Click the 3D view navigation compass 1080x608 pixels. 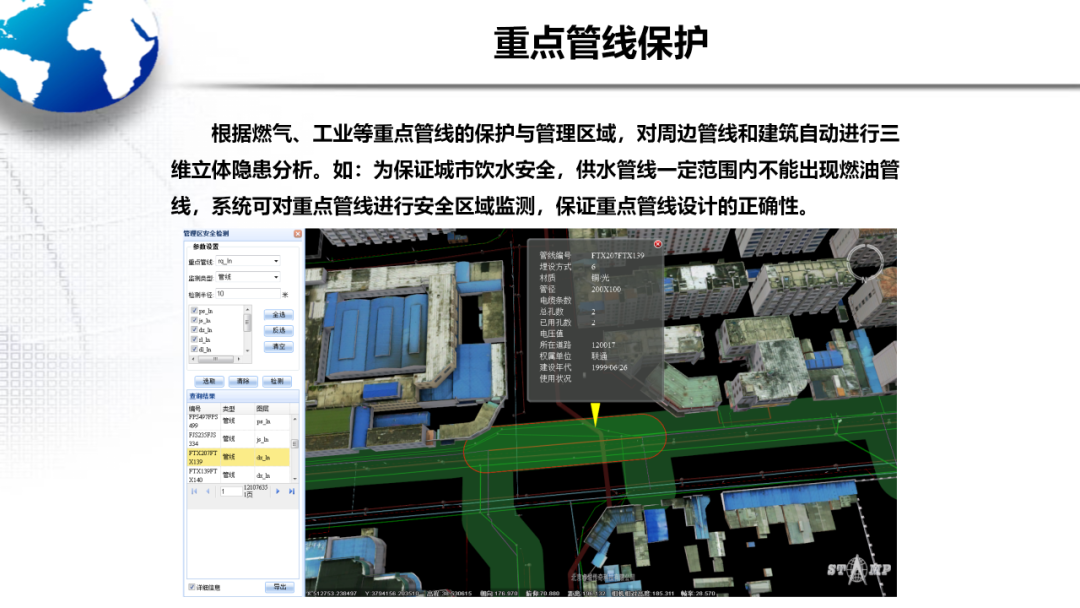(x=865, y=262)
